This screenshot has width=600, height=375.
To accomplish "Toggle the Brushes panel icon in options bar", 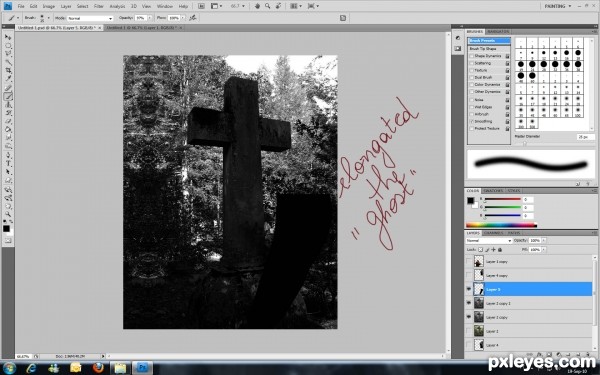I will [x=343, y=18].
